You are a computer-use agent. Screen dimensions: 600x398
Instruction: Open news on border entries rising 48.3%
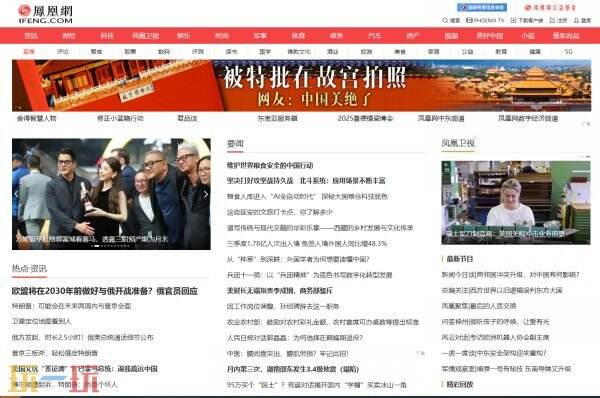(x=307, y=243)
